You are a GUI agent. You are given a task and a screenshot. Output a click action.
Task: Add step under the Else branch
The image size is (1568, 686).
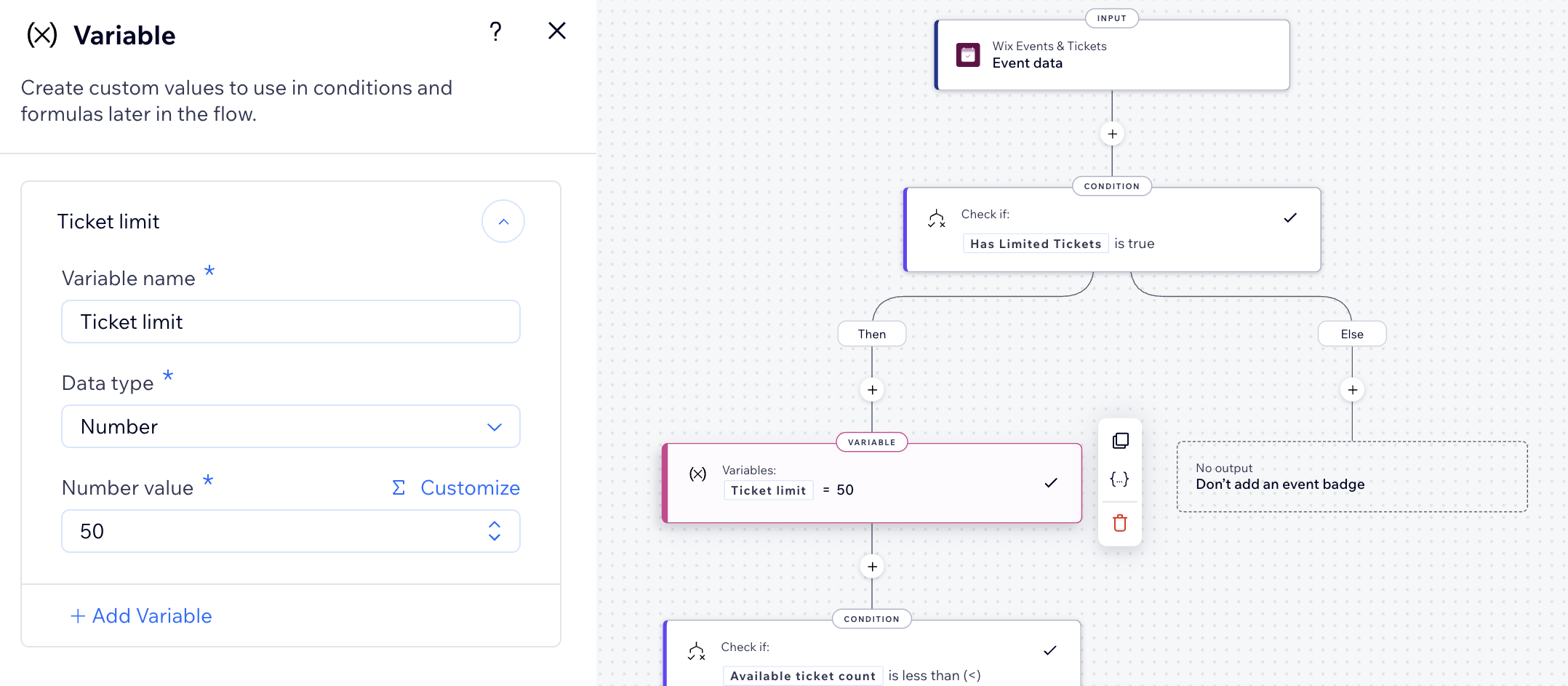tap(1352, 390)
